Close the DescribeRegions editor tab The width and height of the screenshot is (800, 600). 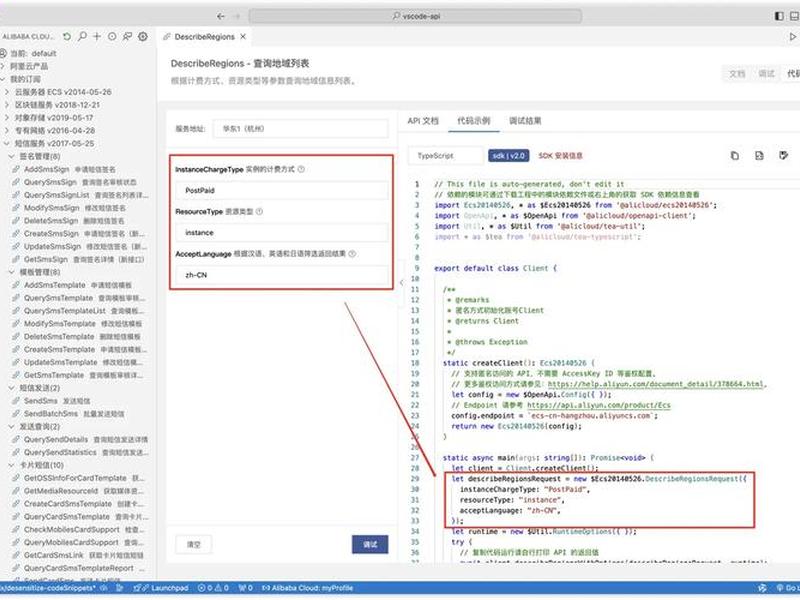click(x=243, y=37)
